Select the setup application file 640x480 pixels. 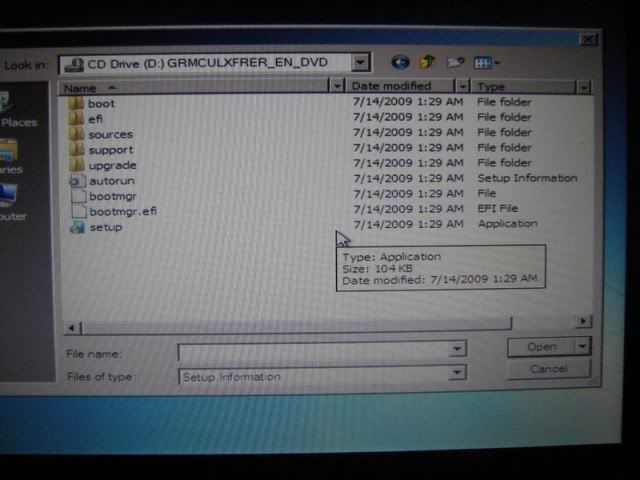105,227
